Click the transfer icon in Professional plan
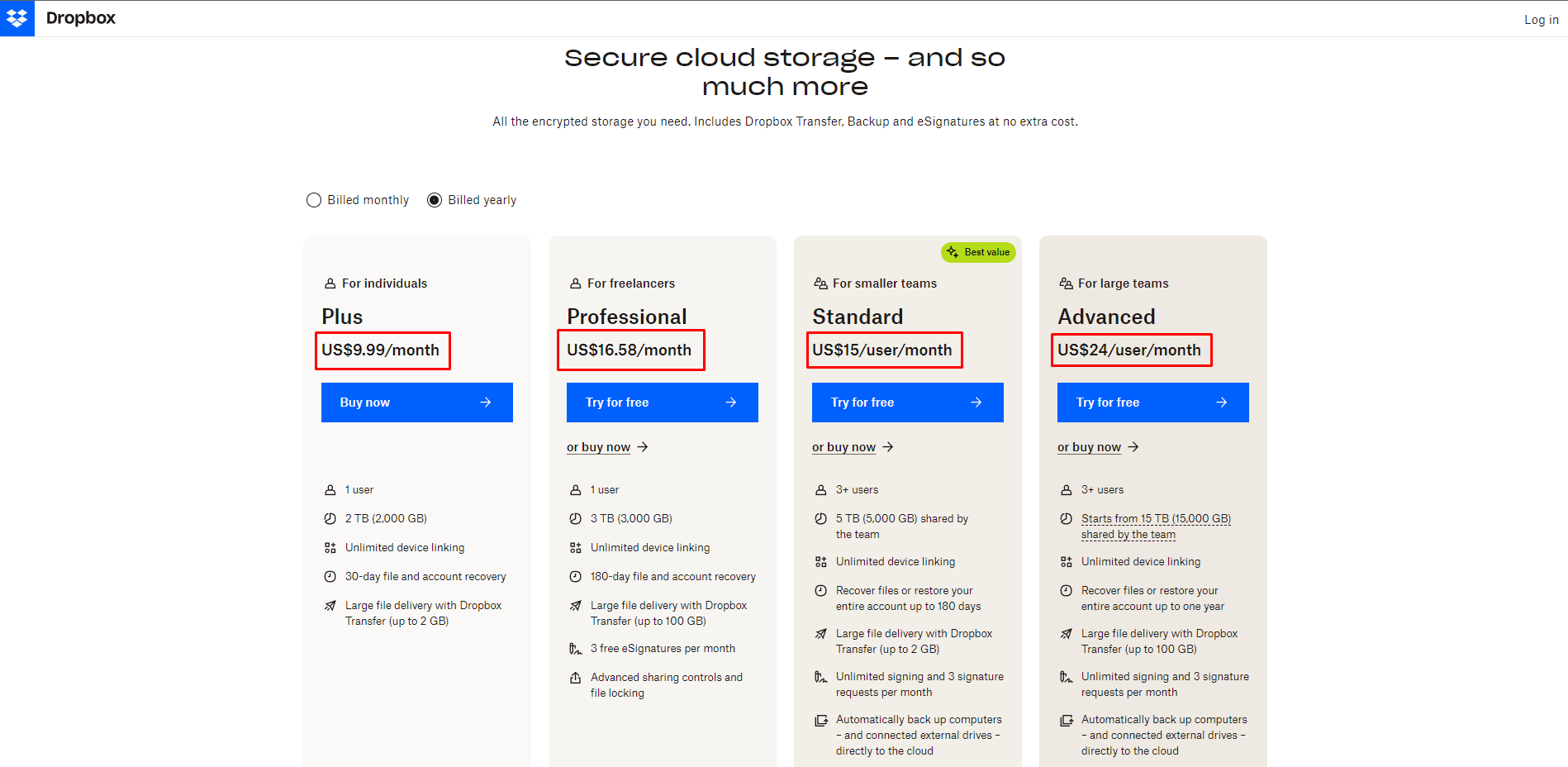1568x767 pixels. click(x=575, y=606)
